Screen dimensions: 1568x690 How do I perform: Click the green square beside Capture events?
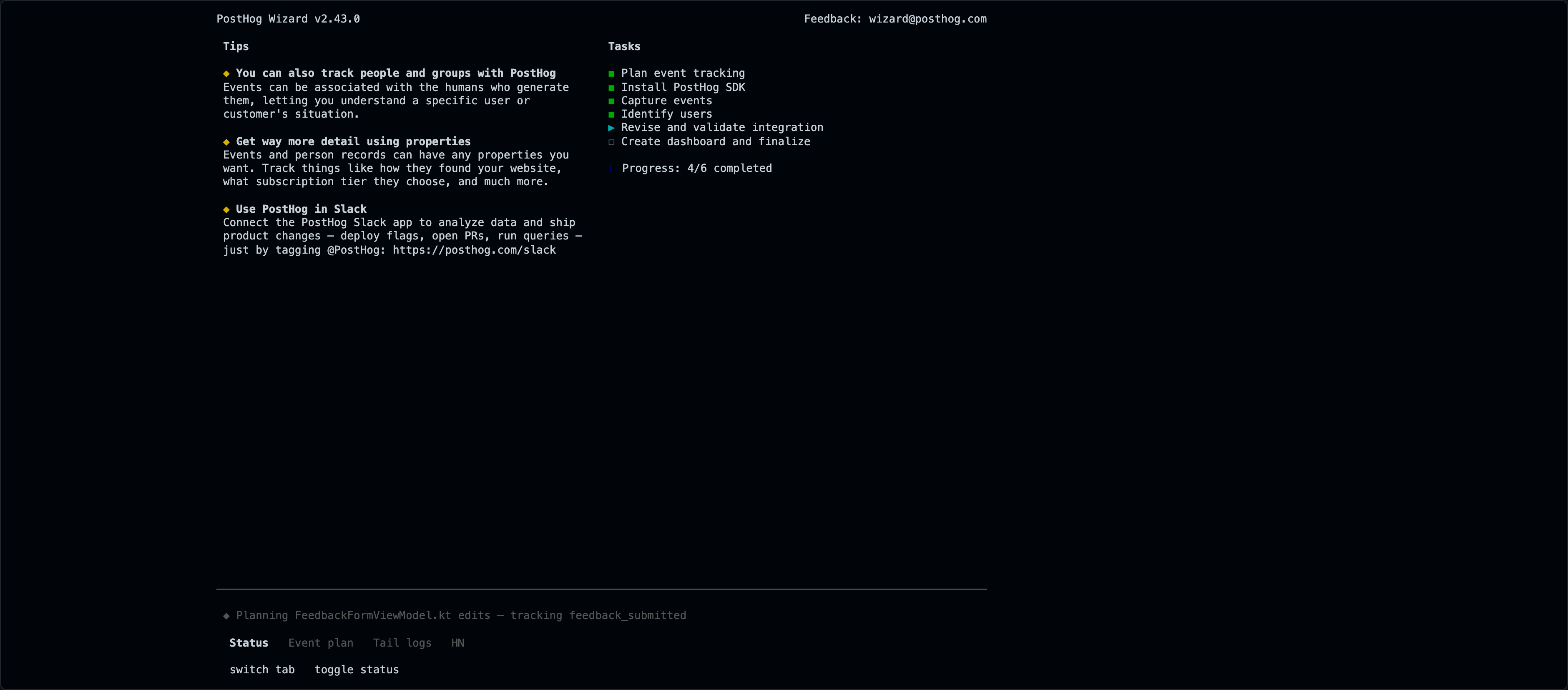coord(611,101)
